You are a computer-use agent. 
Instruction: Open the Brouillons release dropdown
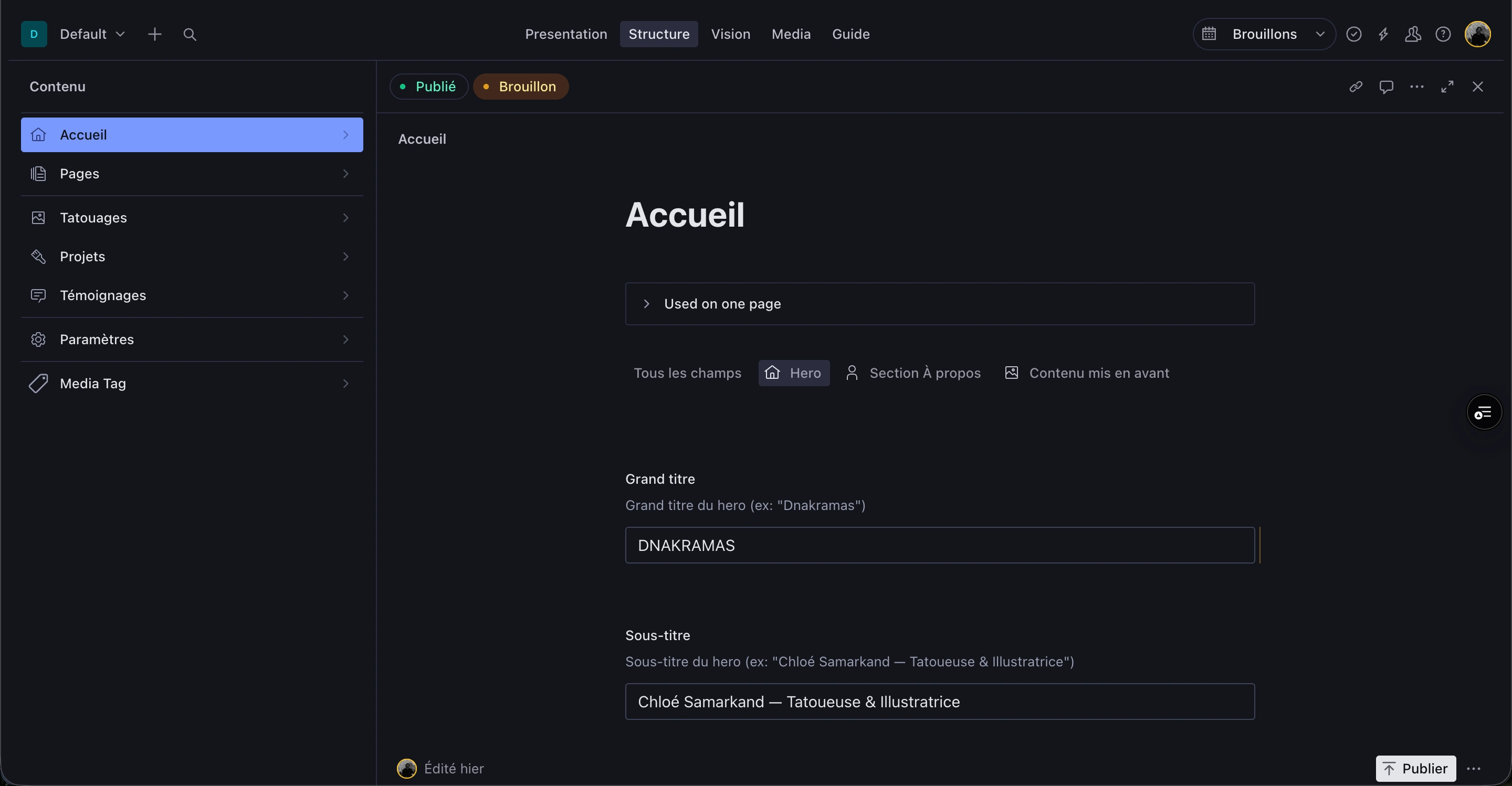(x=1264, y=34)
